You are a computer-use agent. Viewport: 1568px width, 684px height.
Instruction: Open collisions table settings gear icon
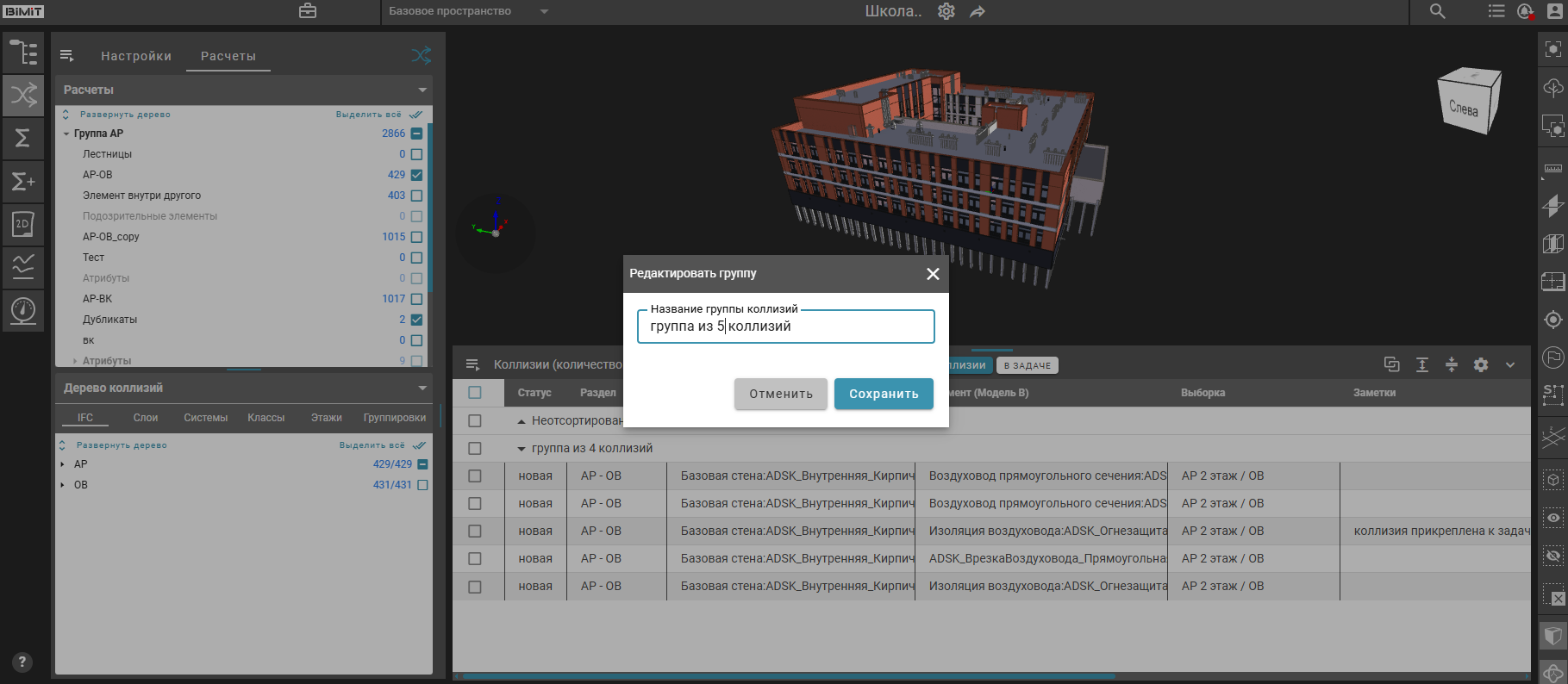click(x=1481, y=364)
